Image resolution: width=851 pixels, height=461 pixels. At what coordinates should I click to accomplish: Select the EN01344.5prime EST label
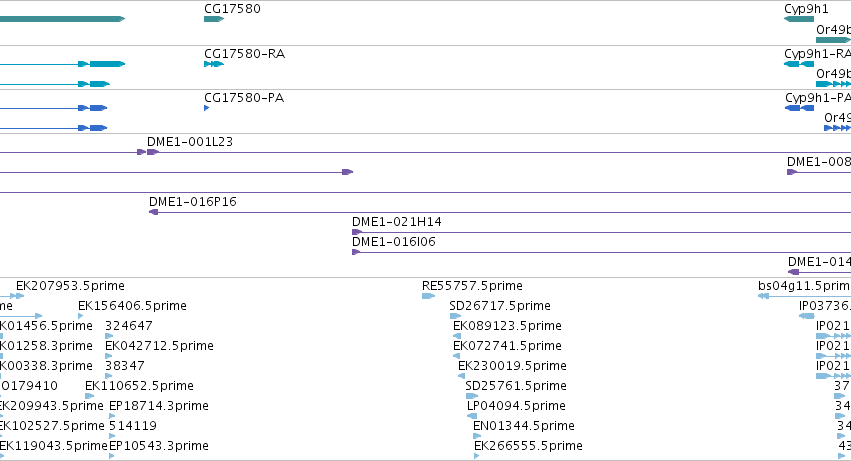[x=524, y=426]
